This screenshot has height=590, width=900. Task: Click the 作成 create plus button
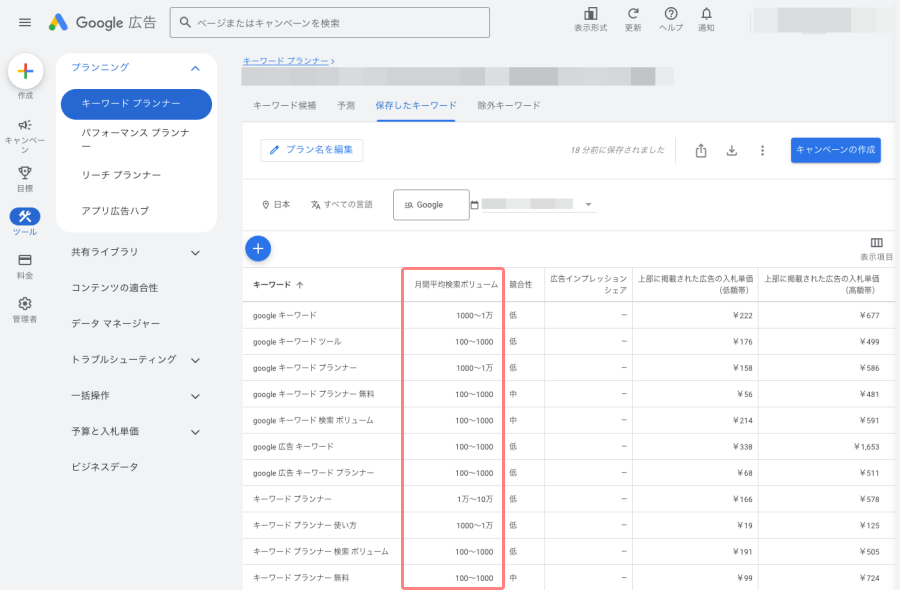point(25,71)
